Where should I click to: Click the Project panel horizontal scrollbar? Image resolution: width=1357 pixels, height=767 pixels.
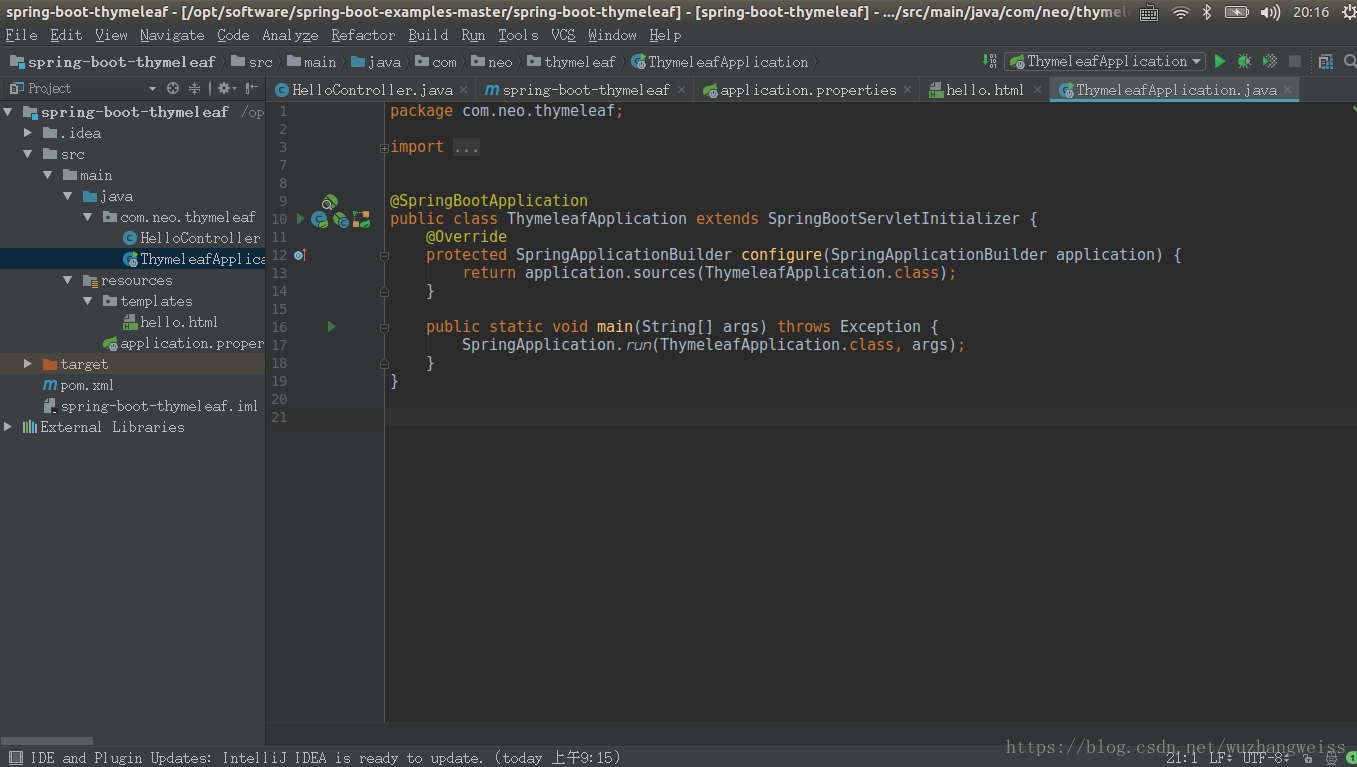pos(47,741)
